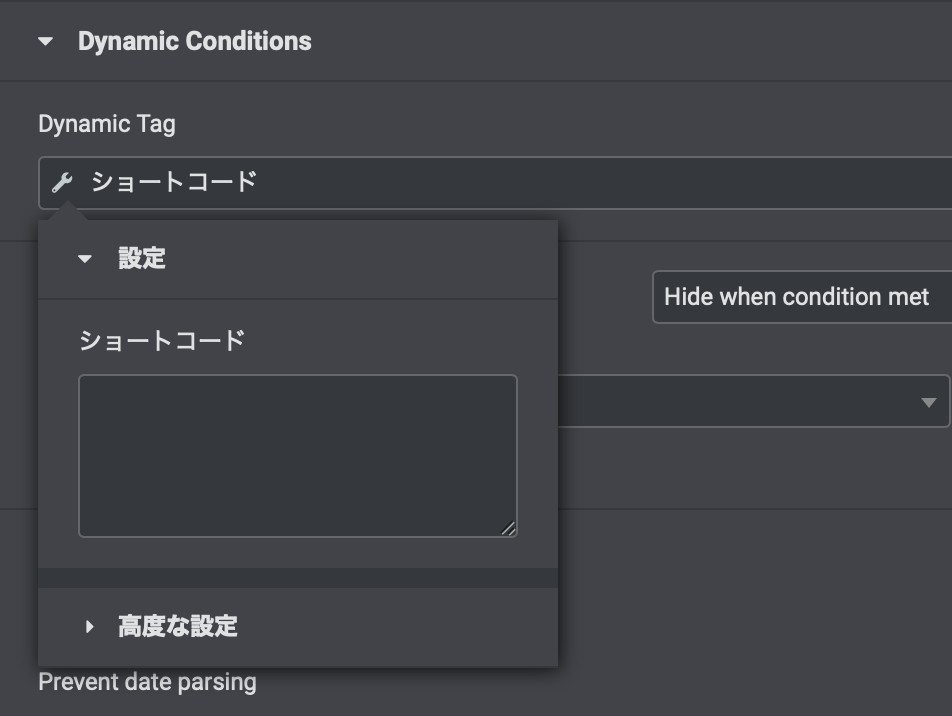952x716 pixels.
Task: Click the 設定 section heading text
Action: click(x=141, y=258)
